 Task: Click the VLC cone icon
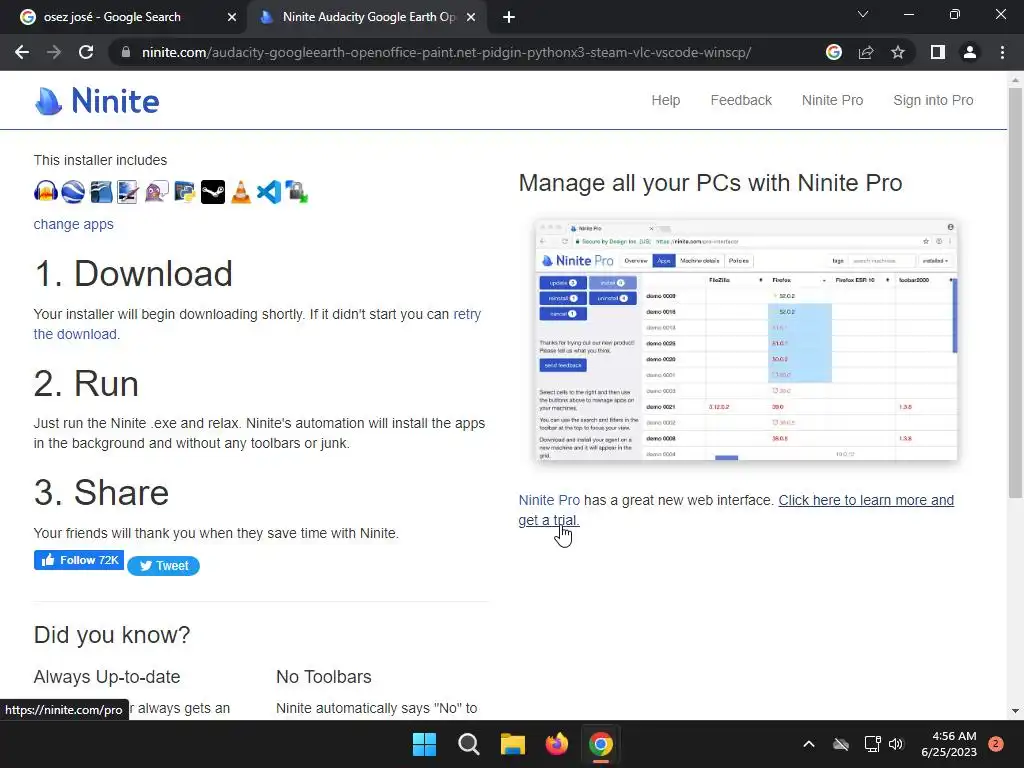point(241,192)
